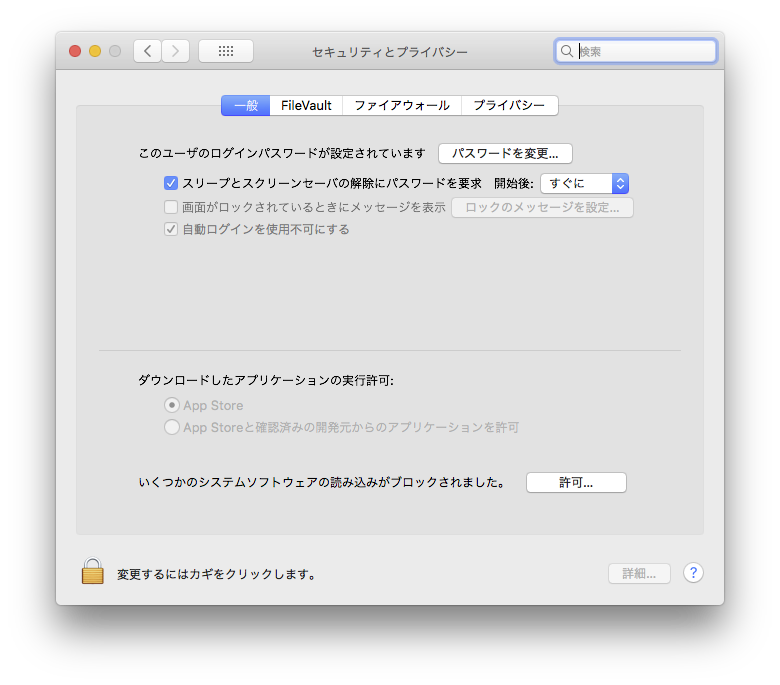The height and width of the screenshot is (685, 780).
Task: Select the App Store radio button
Action: 172,405
